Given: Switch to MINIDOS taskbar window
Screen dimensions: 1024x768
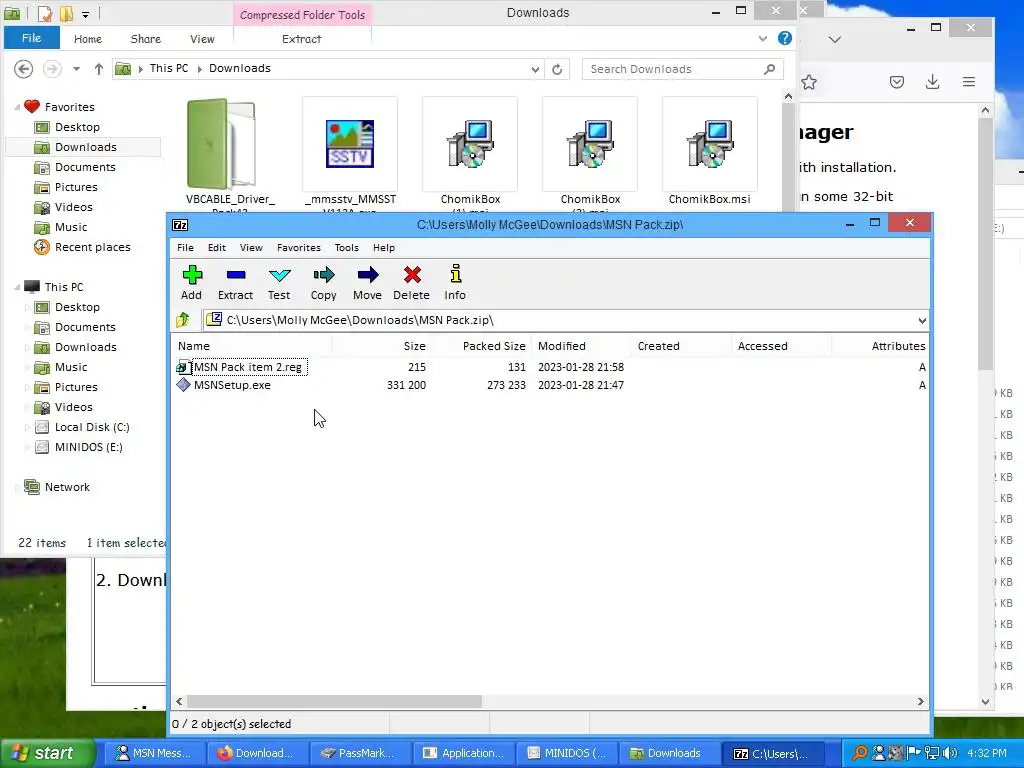Looking at the screenshot, I should [x=566, y=753].
